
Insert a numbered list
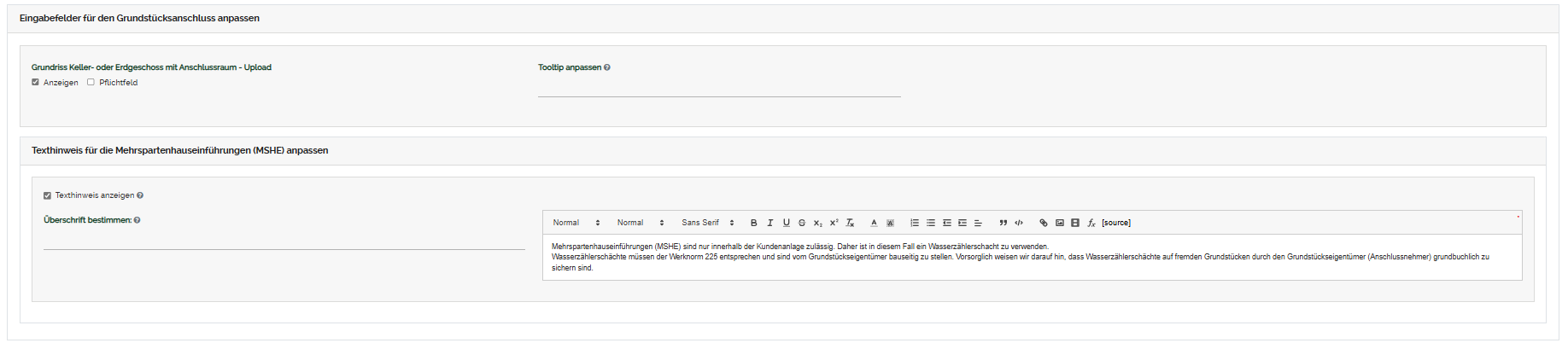(x=915, y=223)
